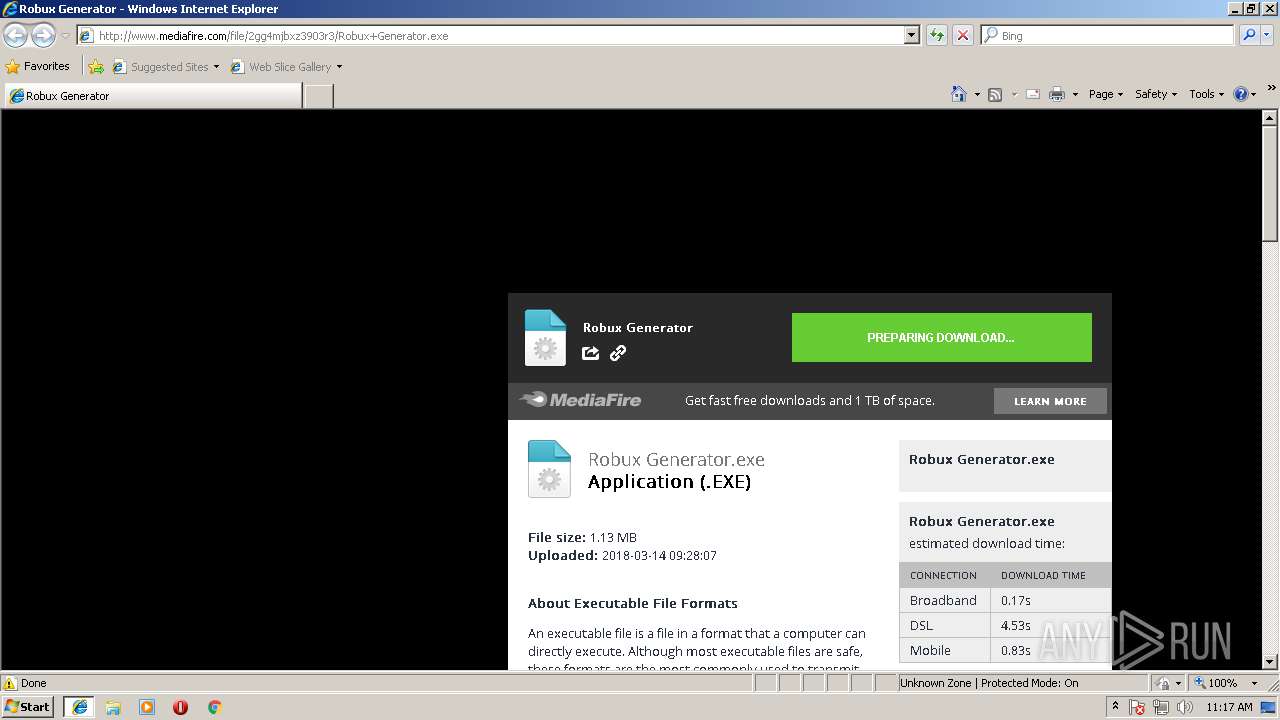This screenshot has height=720, width=1280.
Task: Expand the command bar overflow chevron
Action: tap(1272, 90)
